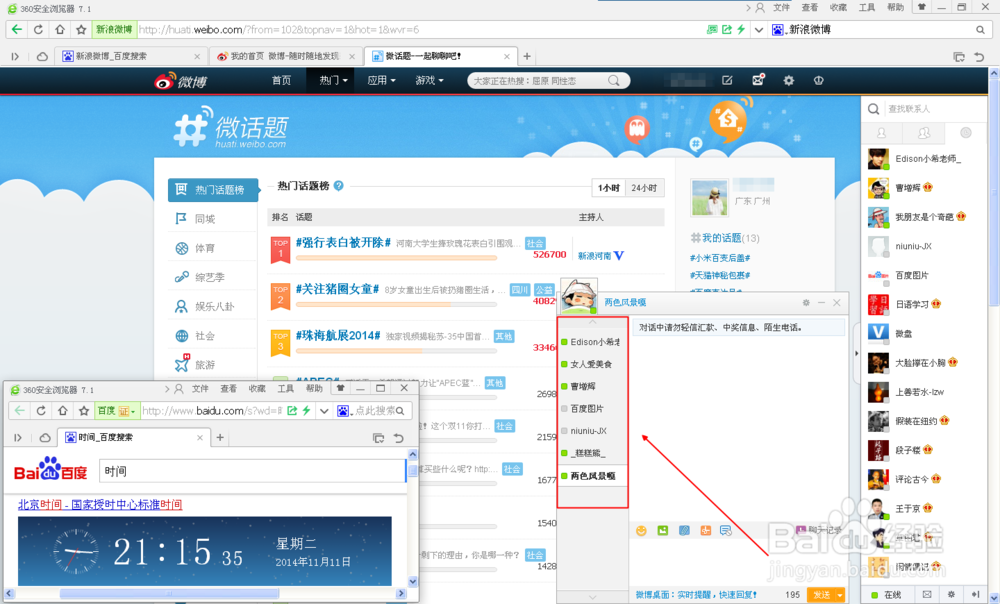Check Weibo messages via the envelope icon
Screen dimensions: 1000x604
pyautogui.click(x=758, y=79)
